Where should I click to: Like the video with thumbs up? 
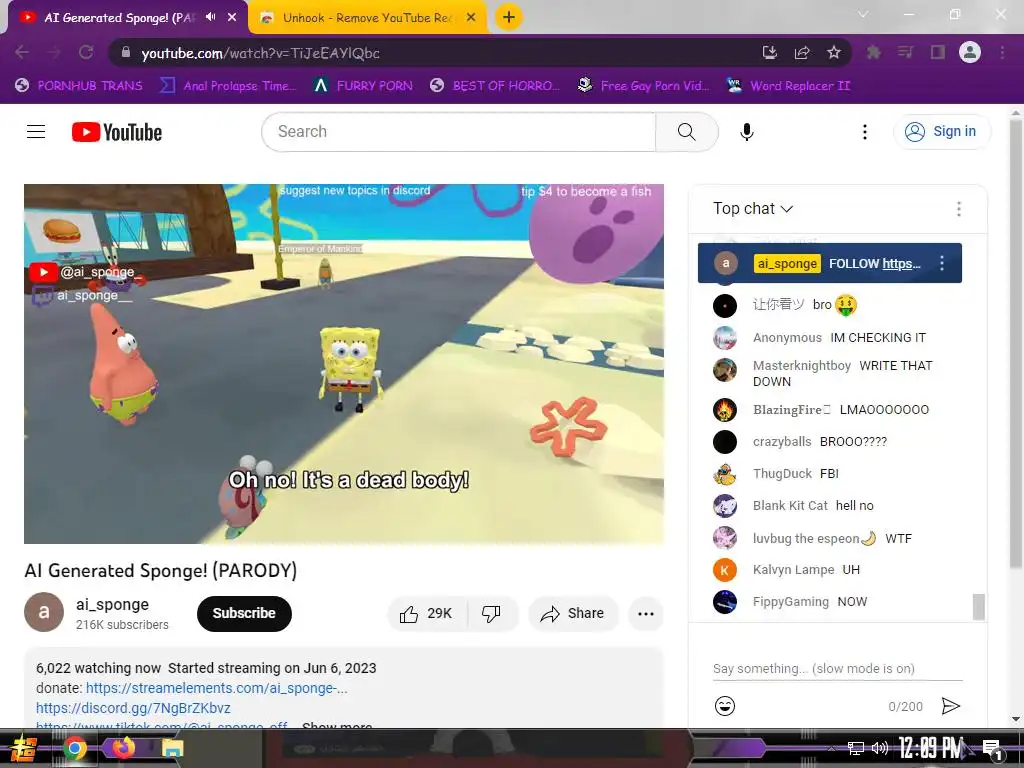pyautogui.click(x=427, y=613)
